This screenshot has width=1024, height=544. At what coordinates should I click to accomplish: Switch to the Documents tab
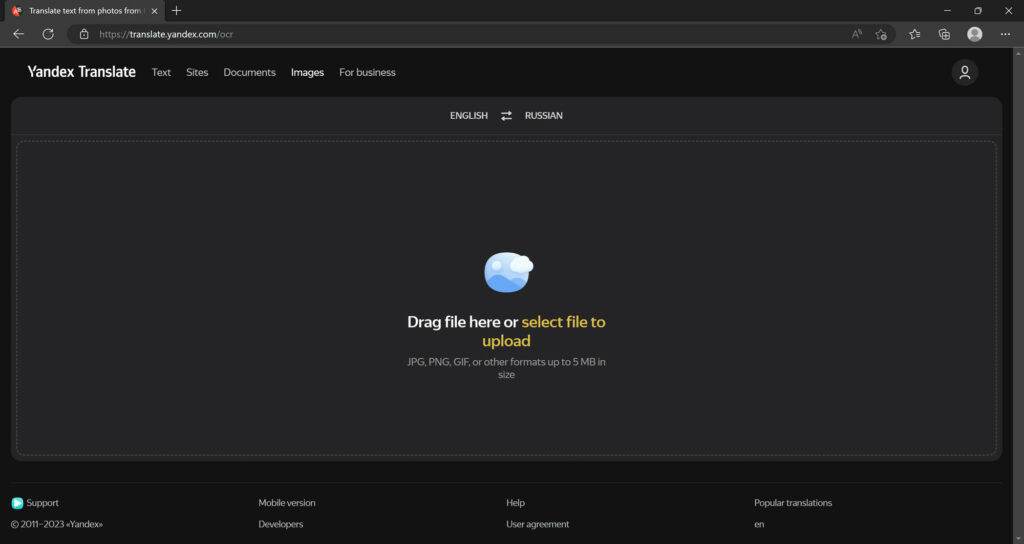tap(249, 73)
